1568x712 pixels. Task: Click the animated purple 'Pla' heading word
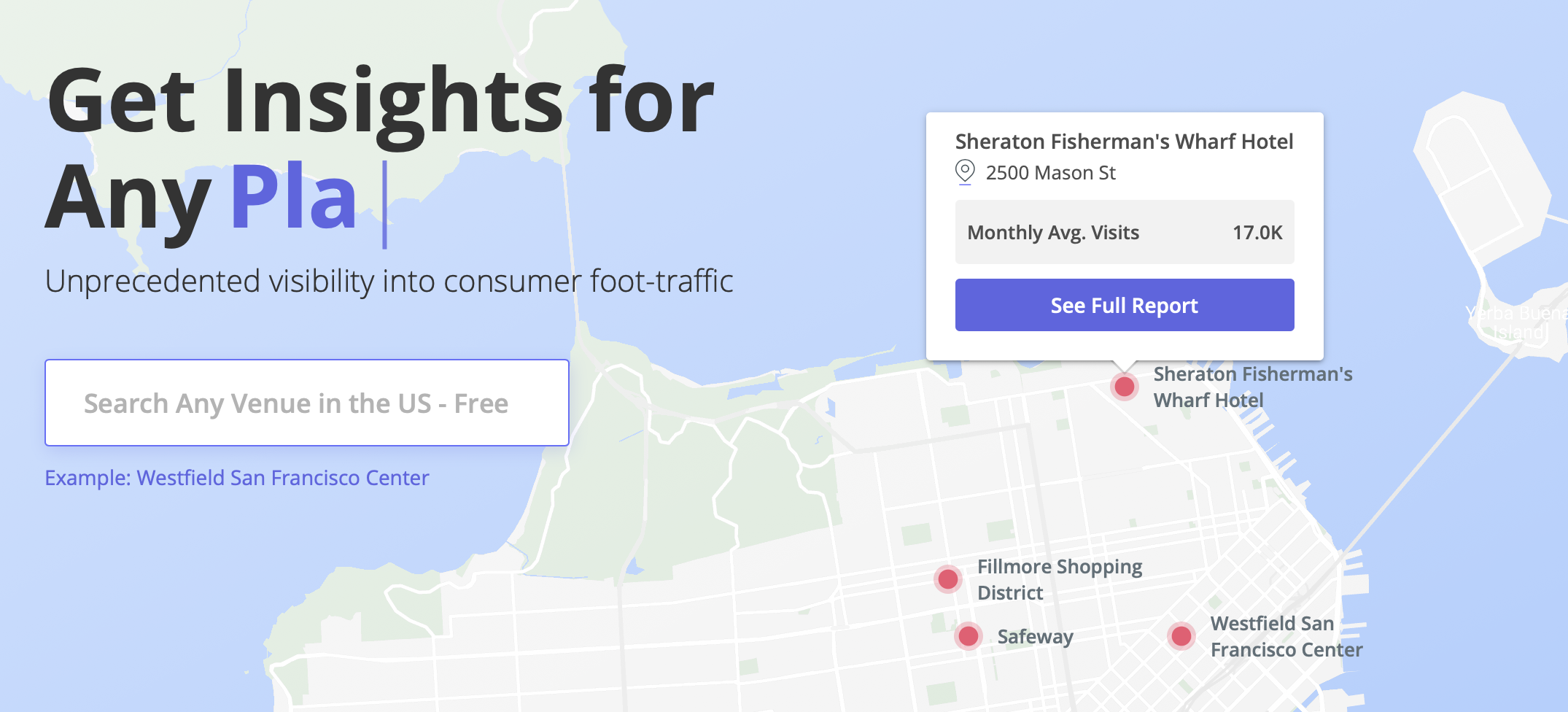[294, 197]
